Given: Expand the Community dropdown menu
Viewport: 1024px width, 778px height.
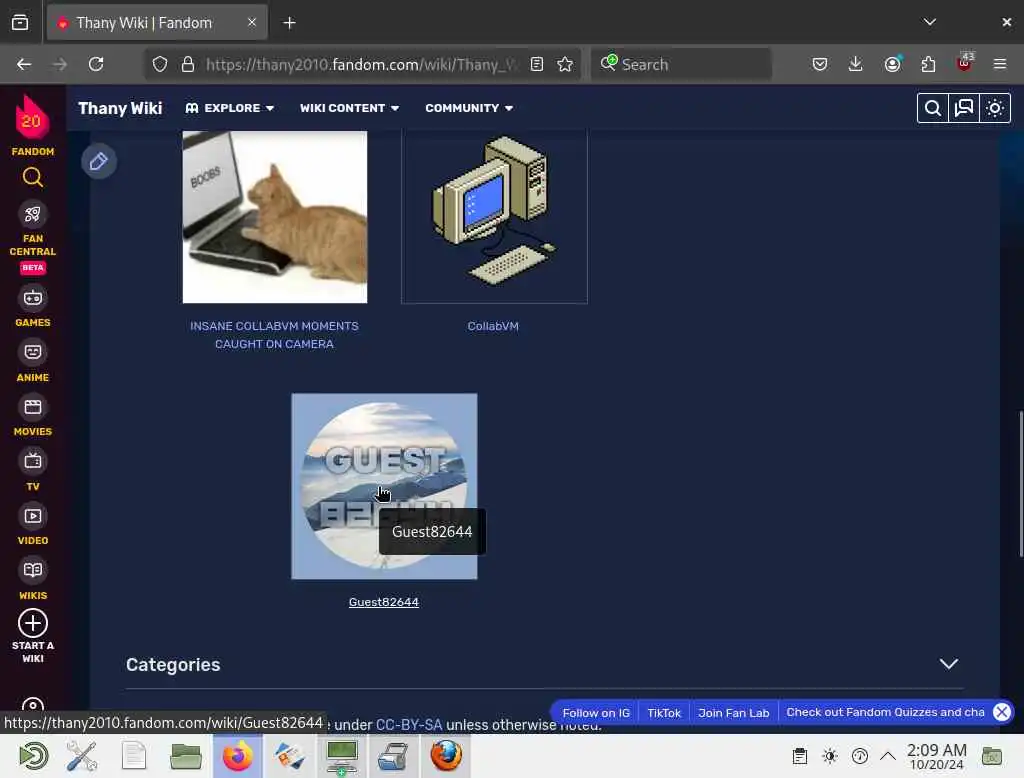Looking at the screenshot, I should (469, 108).
